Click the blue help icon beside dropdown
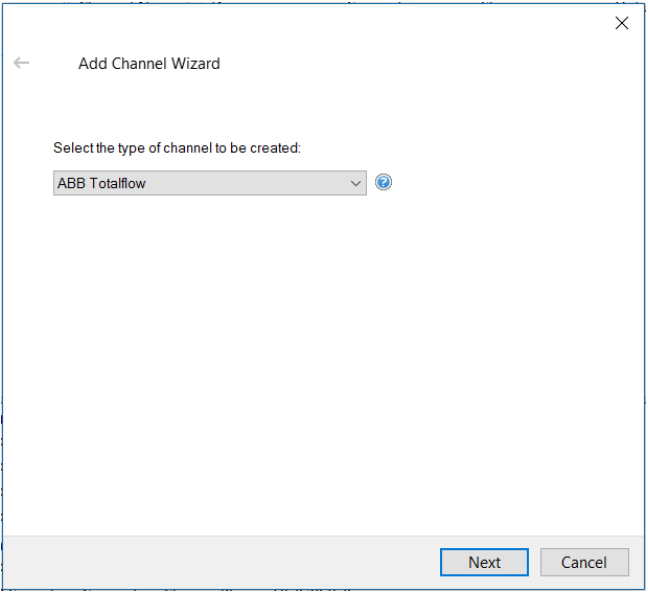The width and height of the screenshot is (648, 594). (383, 183)
